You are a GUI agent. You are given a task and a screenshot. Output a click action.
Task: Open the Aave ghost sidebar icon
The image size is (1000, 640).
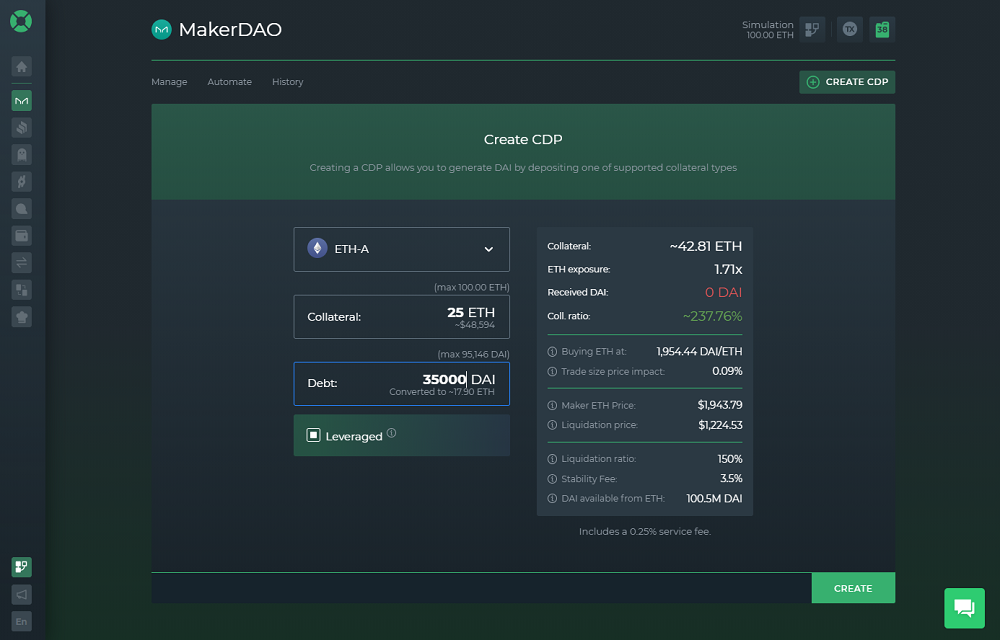(22, 155)
